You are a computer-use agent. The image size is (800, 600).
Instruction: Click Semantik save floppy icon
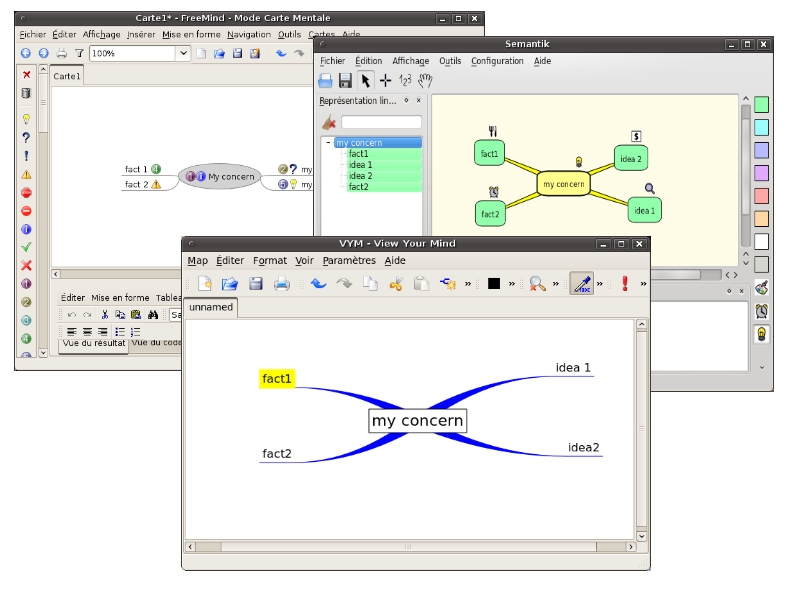(x=345, y=81)
